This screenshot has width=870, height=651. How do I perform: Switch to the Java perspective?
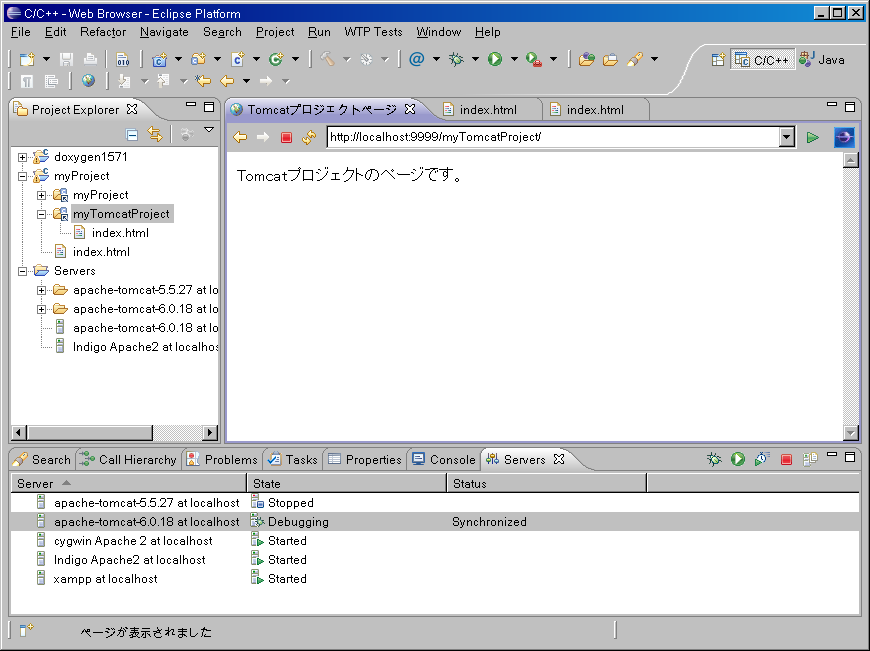(821, 60)
